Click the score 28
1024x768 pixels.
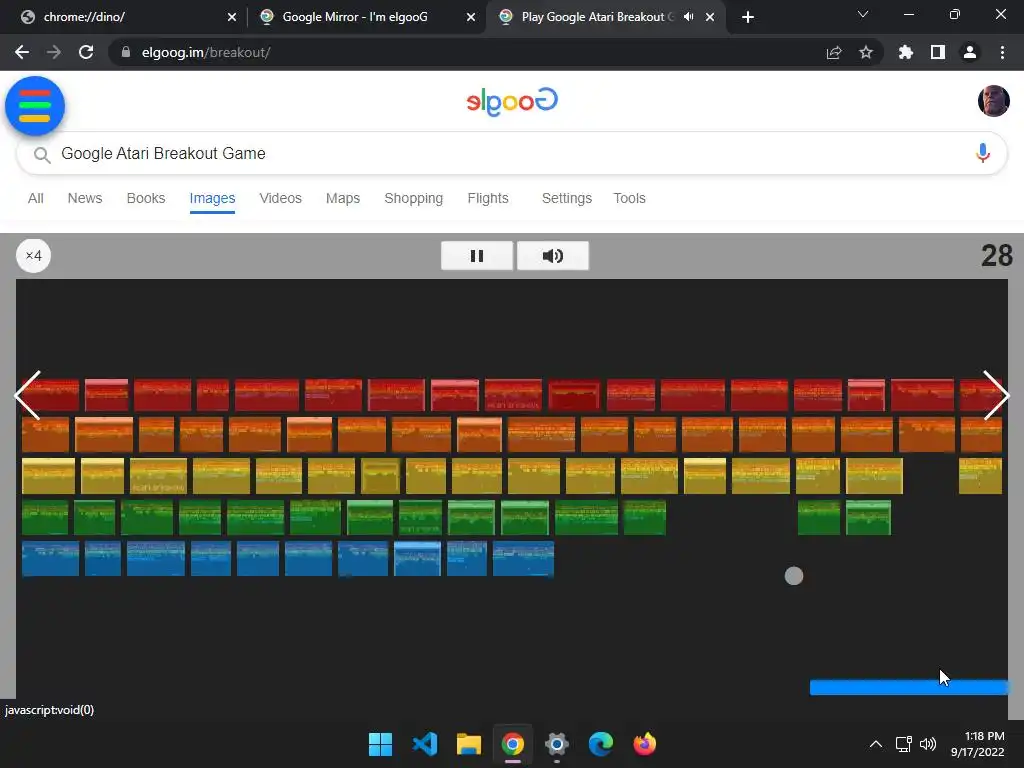pos(996,255)
